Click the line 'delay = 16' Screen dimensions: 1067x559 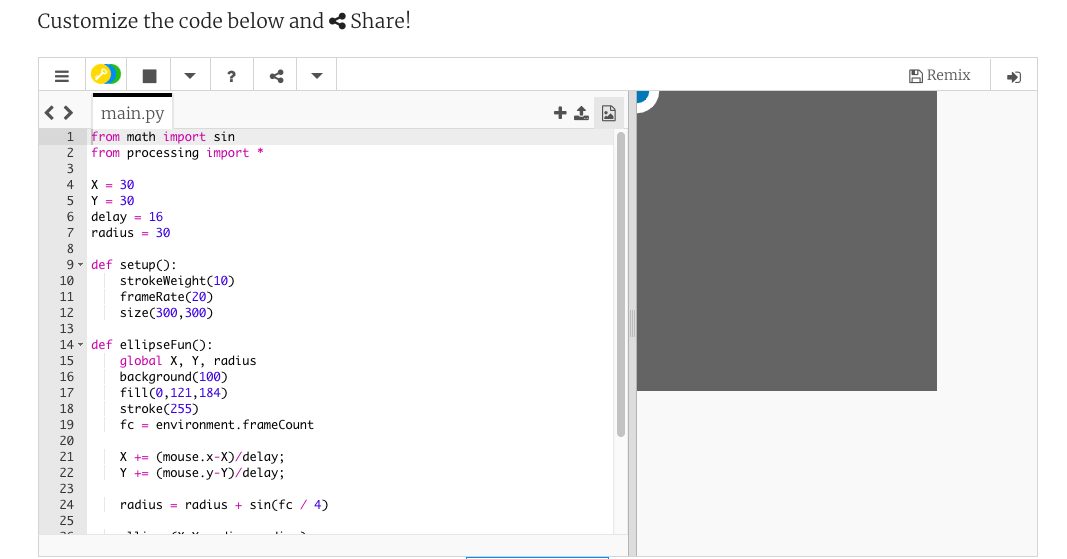[127, 217]
